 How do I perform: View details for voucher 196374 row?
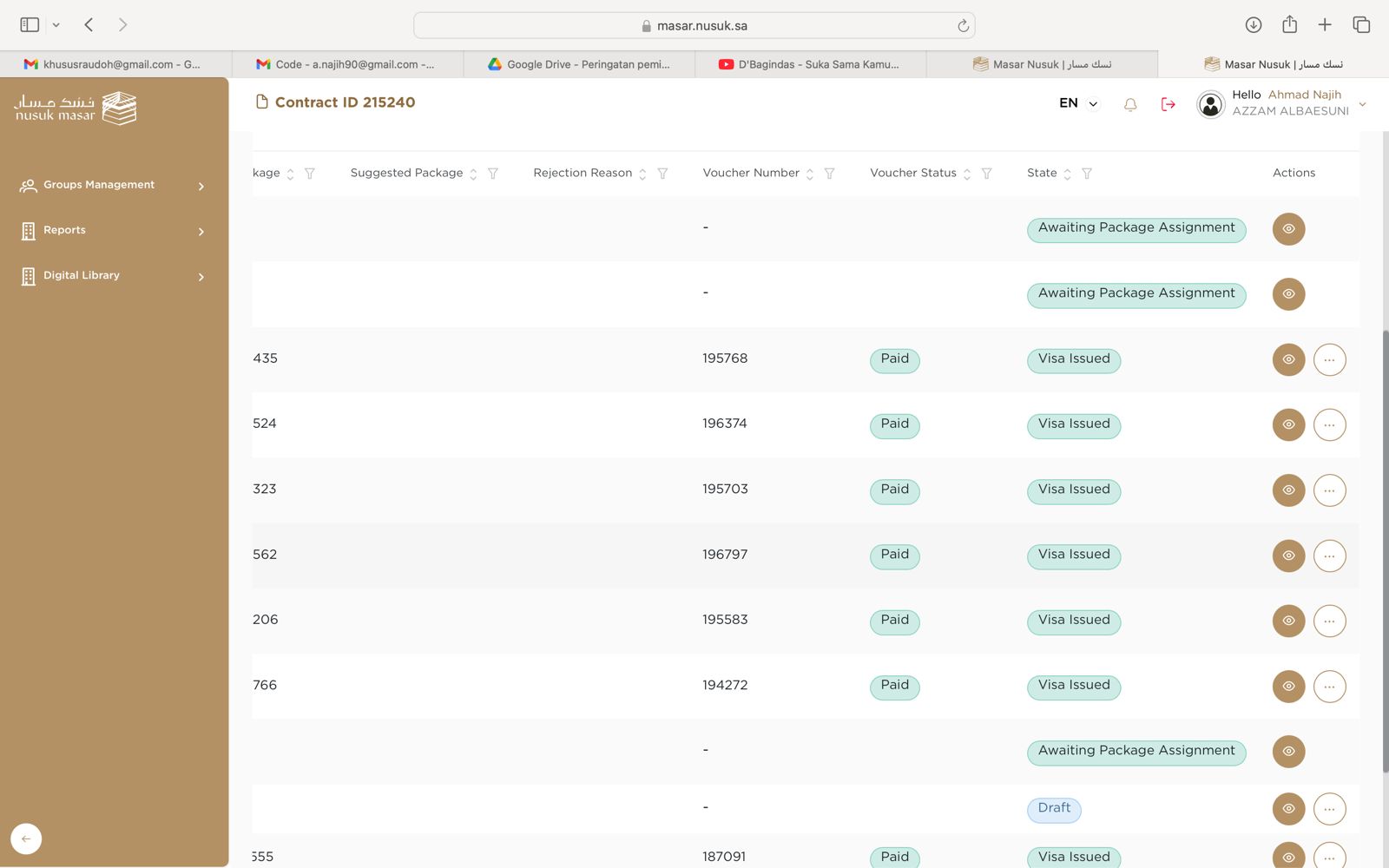coord(1288,424)
